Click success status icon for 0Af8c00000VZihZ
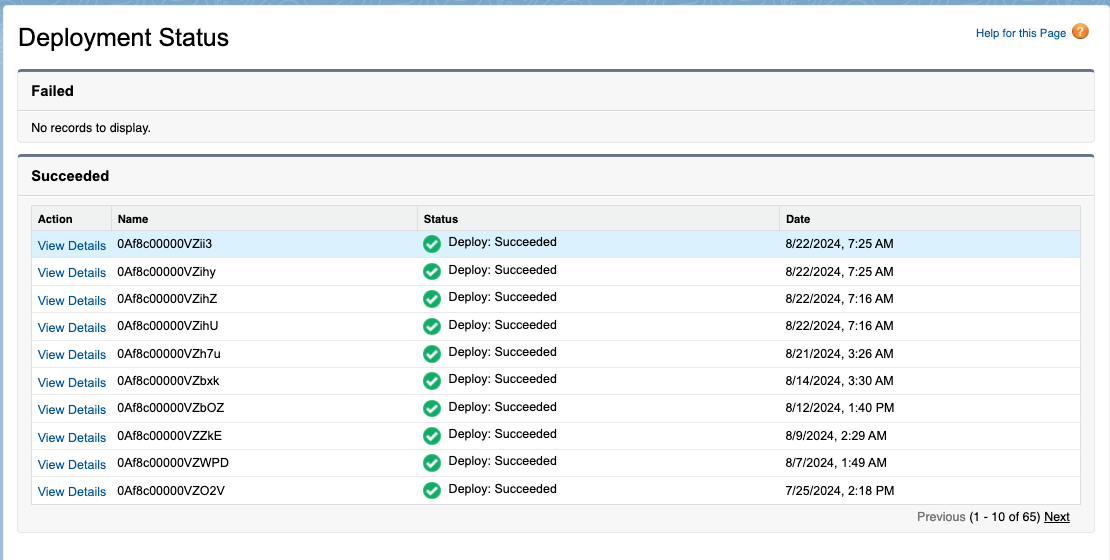The width and height of the screenshot is (1110, 560). [x=432, y=299]
